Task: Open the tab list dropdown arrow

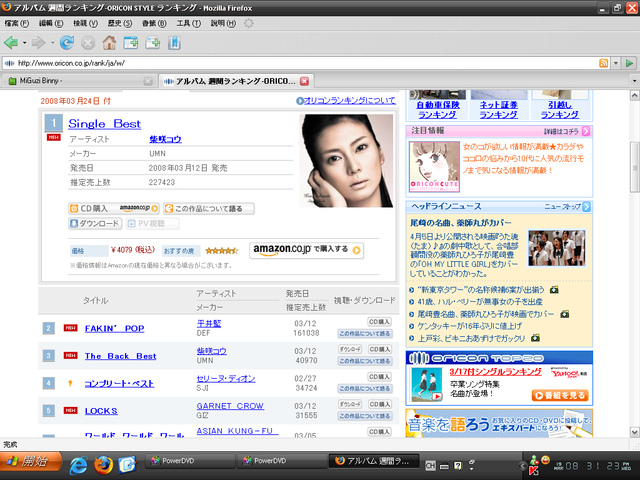Action: pos(634,81)
